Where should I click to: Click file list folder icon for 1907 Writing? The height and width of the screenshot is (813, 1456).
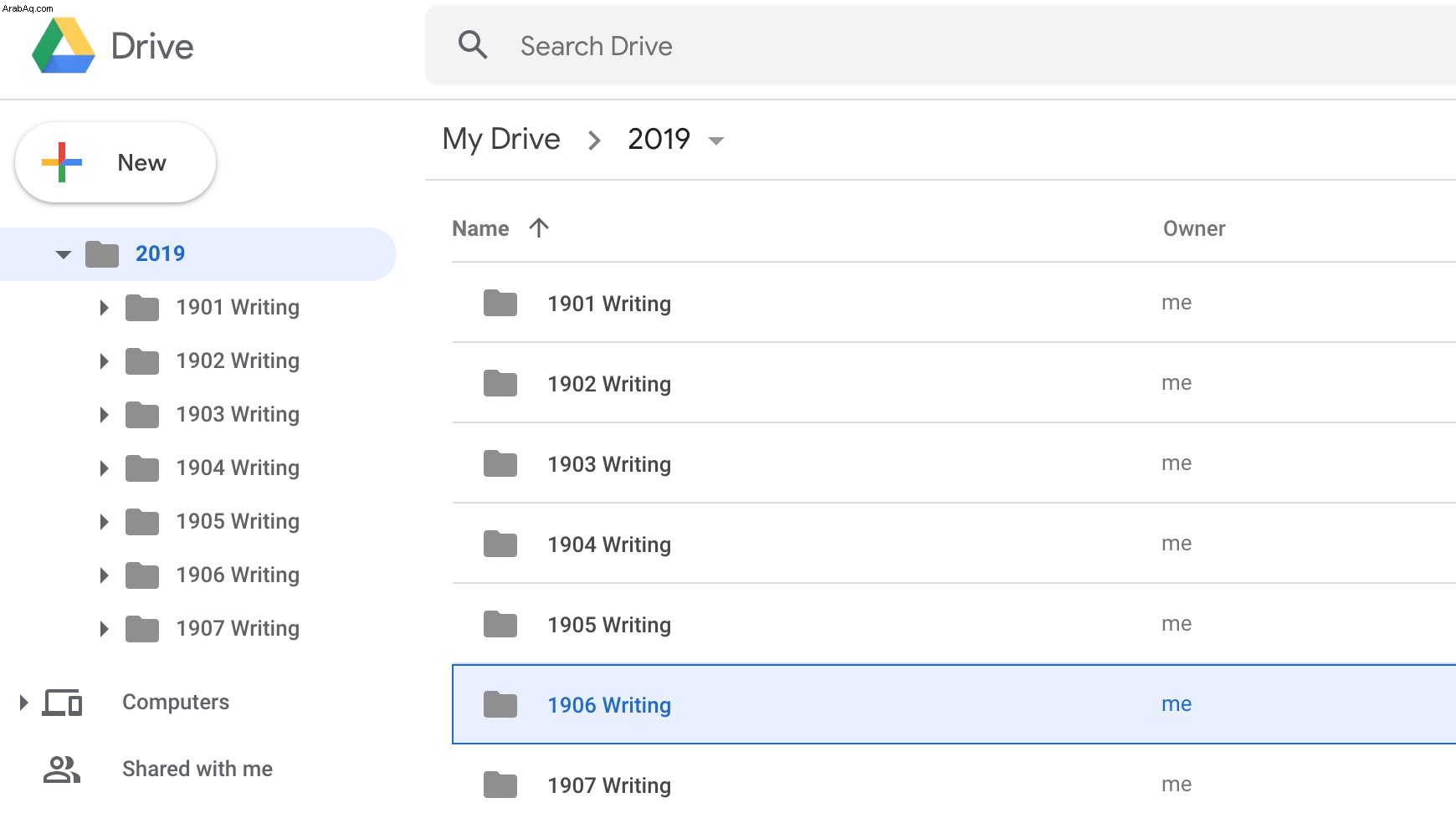click(x=500, y=785)
